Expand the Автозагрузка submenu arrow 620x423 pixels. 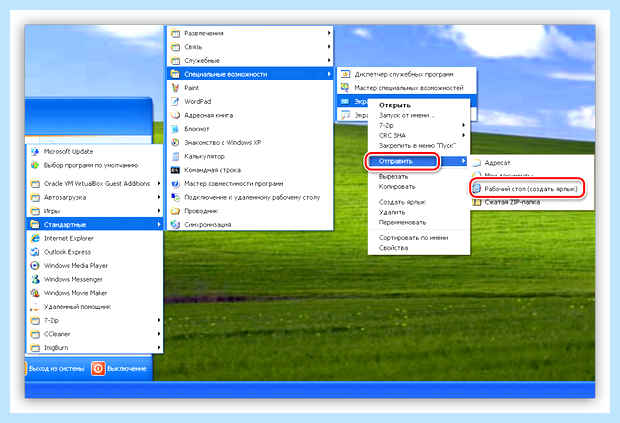pos(159,197)
